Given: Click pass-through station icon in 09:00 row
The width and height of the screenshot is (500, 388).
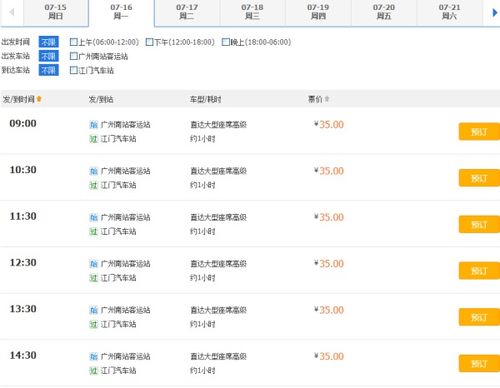Looking at the screenshot, I should (x=93, y=139).
